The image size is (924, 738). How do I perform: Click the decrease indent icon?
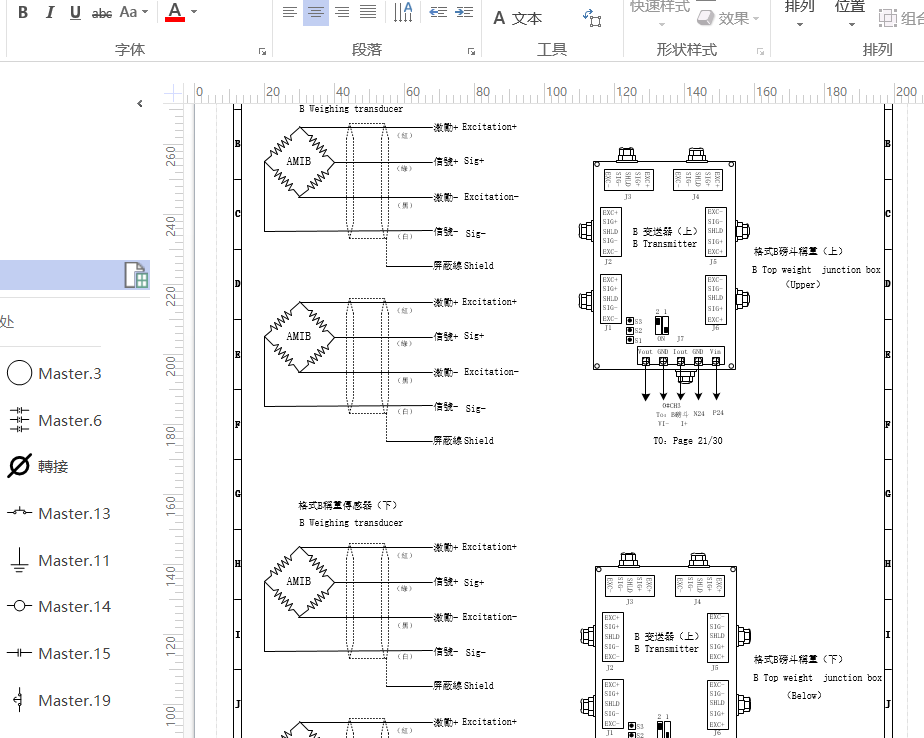[437, 13]
